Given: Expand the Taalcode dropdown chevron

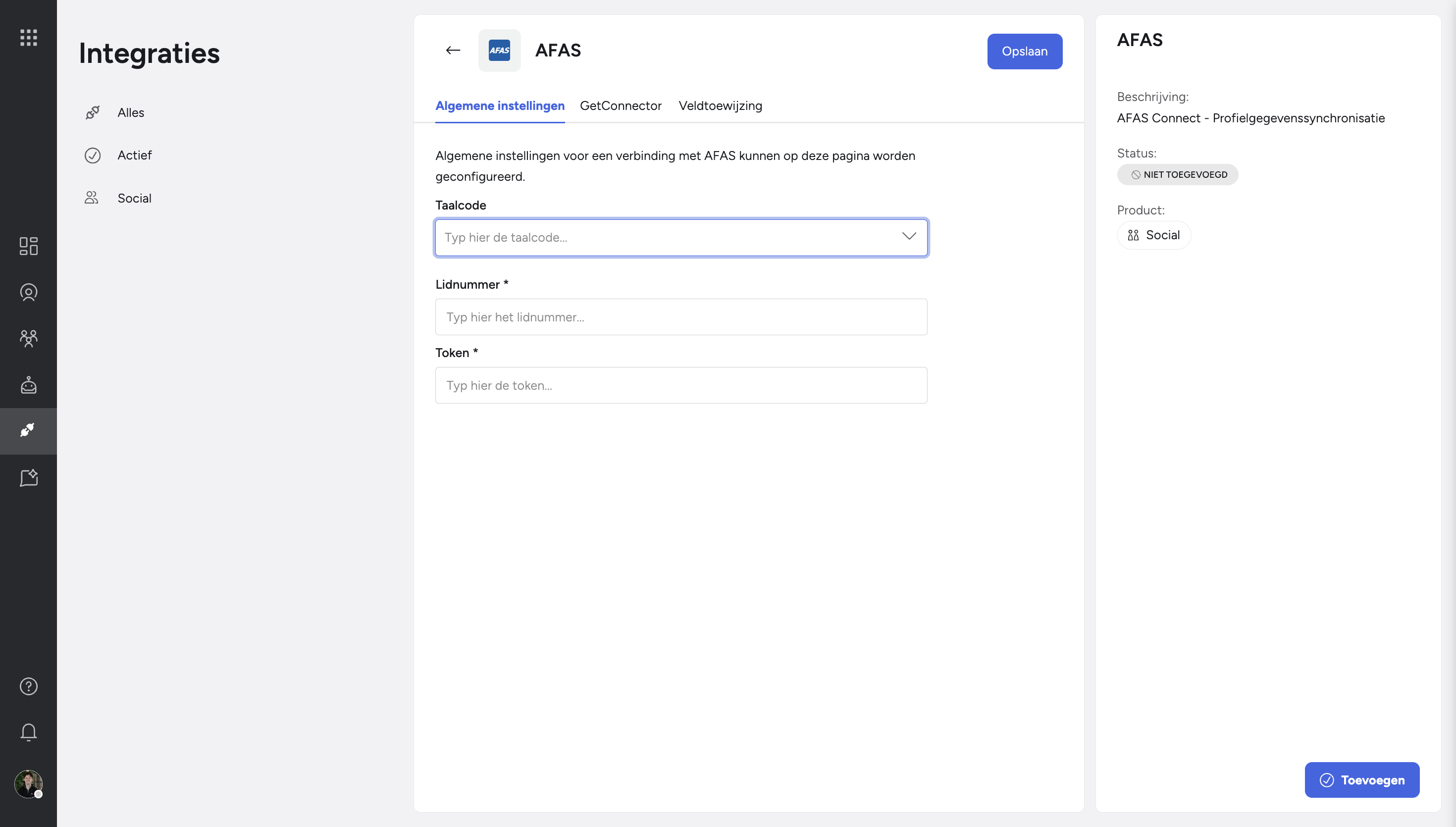Looking at the screenshot, I should (909, 236).
